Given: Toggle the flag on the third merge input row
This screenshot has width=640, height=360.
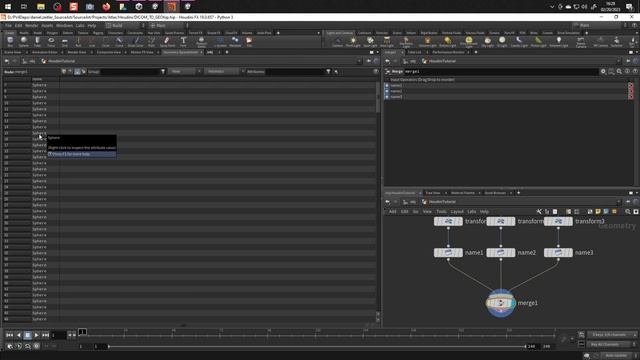Looking at the screenshot, I should (387, 97).
